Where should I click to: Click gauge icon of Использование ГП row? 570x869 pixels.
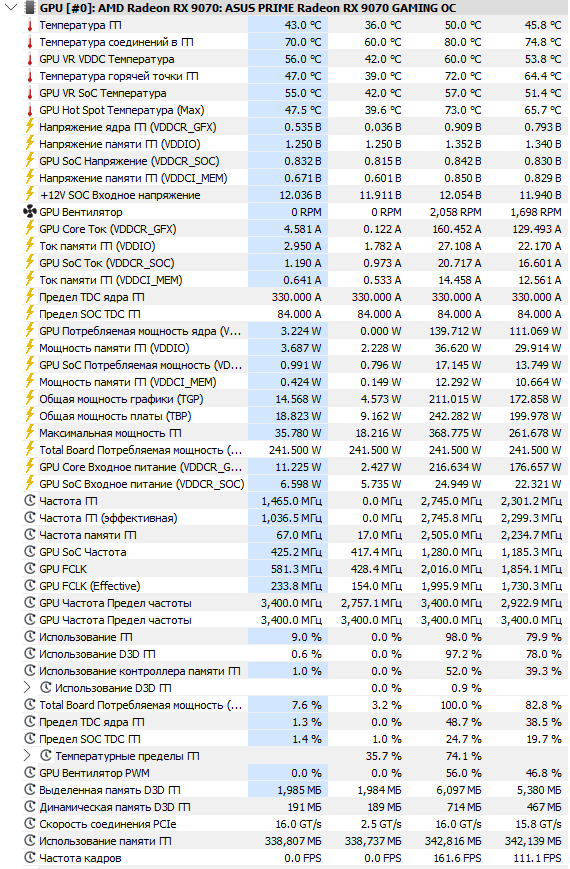coord(30,637)
